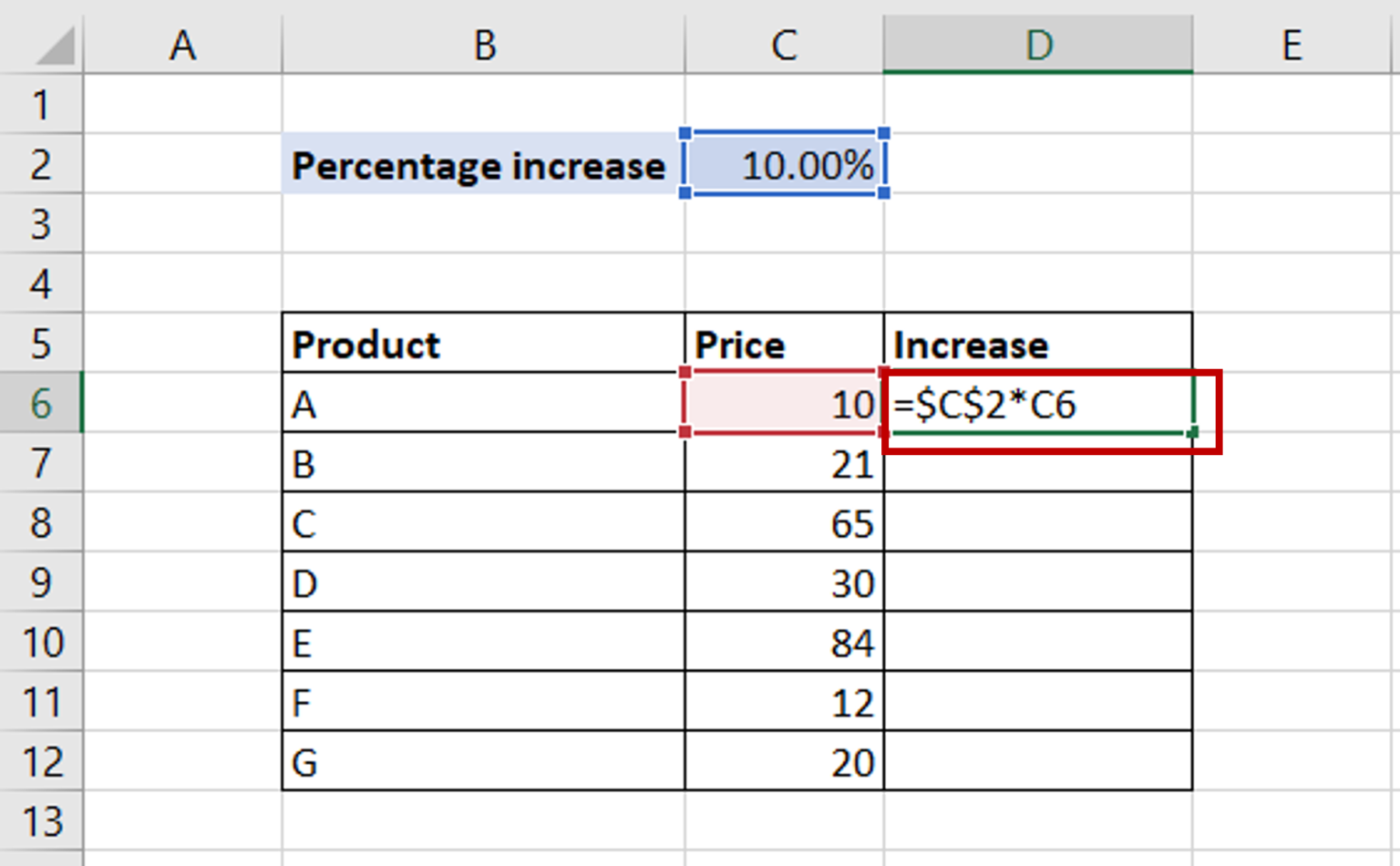
Task: Select column C header
Action: click(784, 45)
